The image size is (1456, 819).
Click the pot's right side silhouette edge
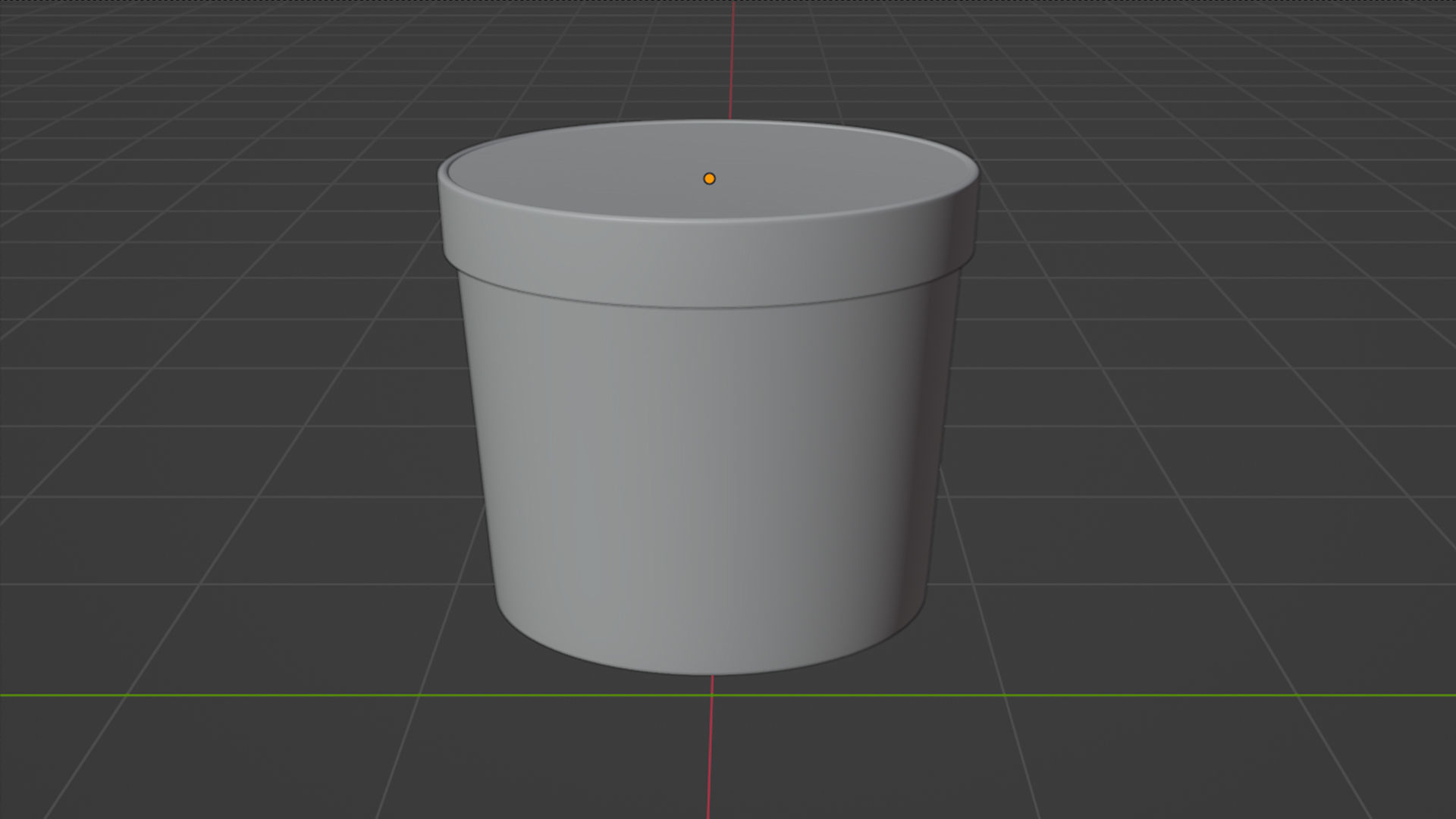943,455
